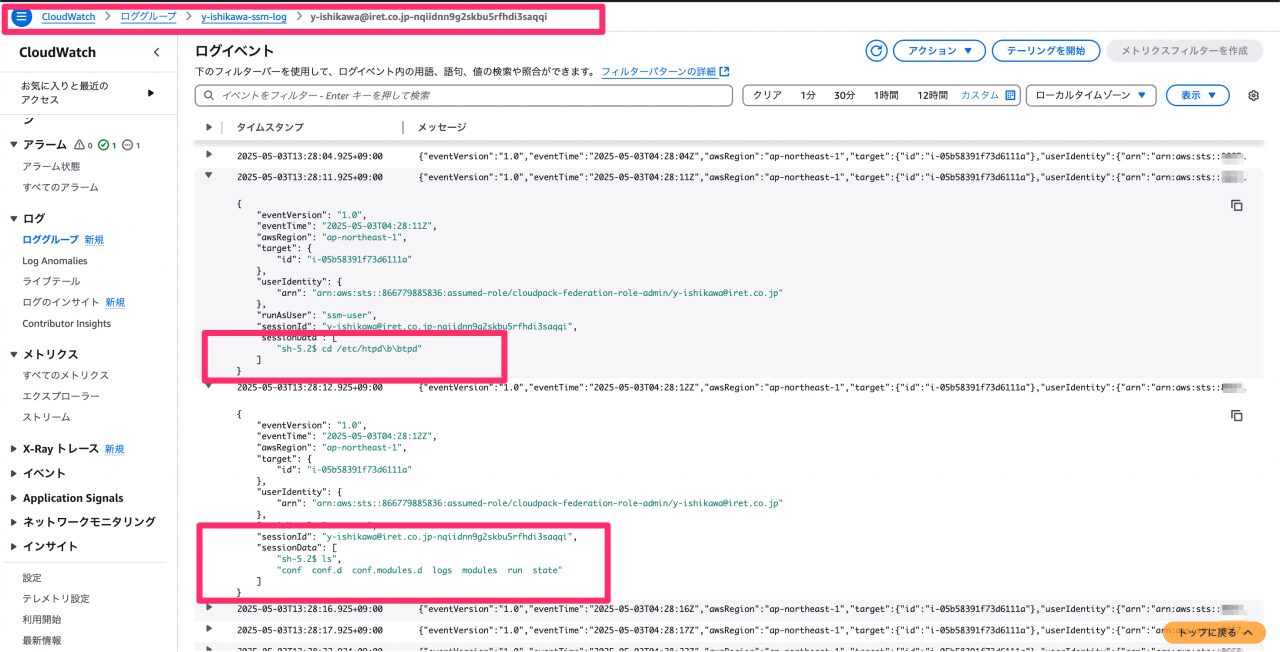This screenshot has width=1280, height=652.
Task: Open テレメトリ設定 in the sidebar
Action: [x=56, y=598]
